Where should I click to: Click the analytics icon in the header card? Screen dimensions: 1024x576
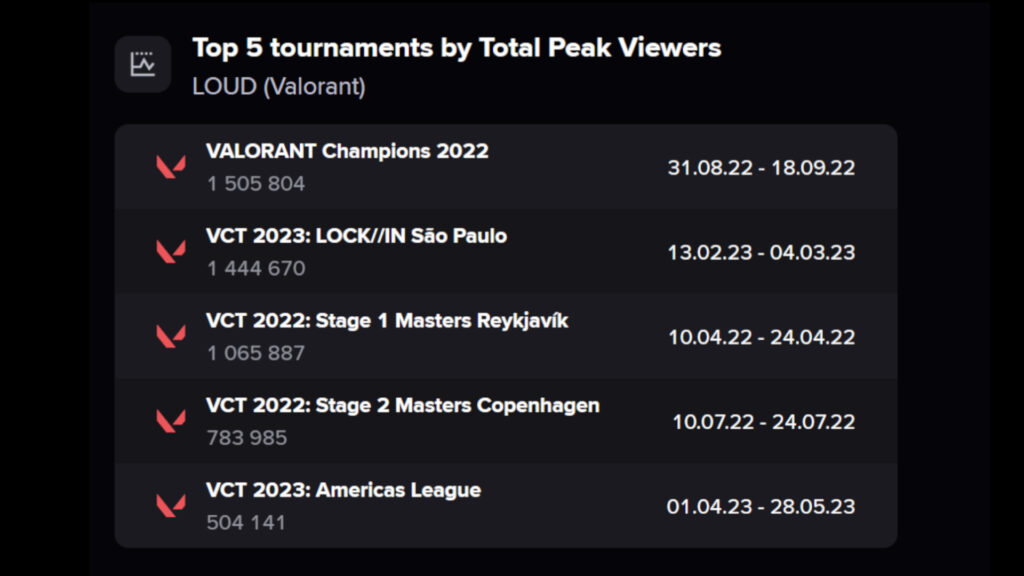click(144, 63)
